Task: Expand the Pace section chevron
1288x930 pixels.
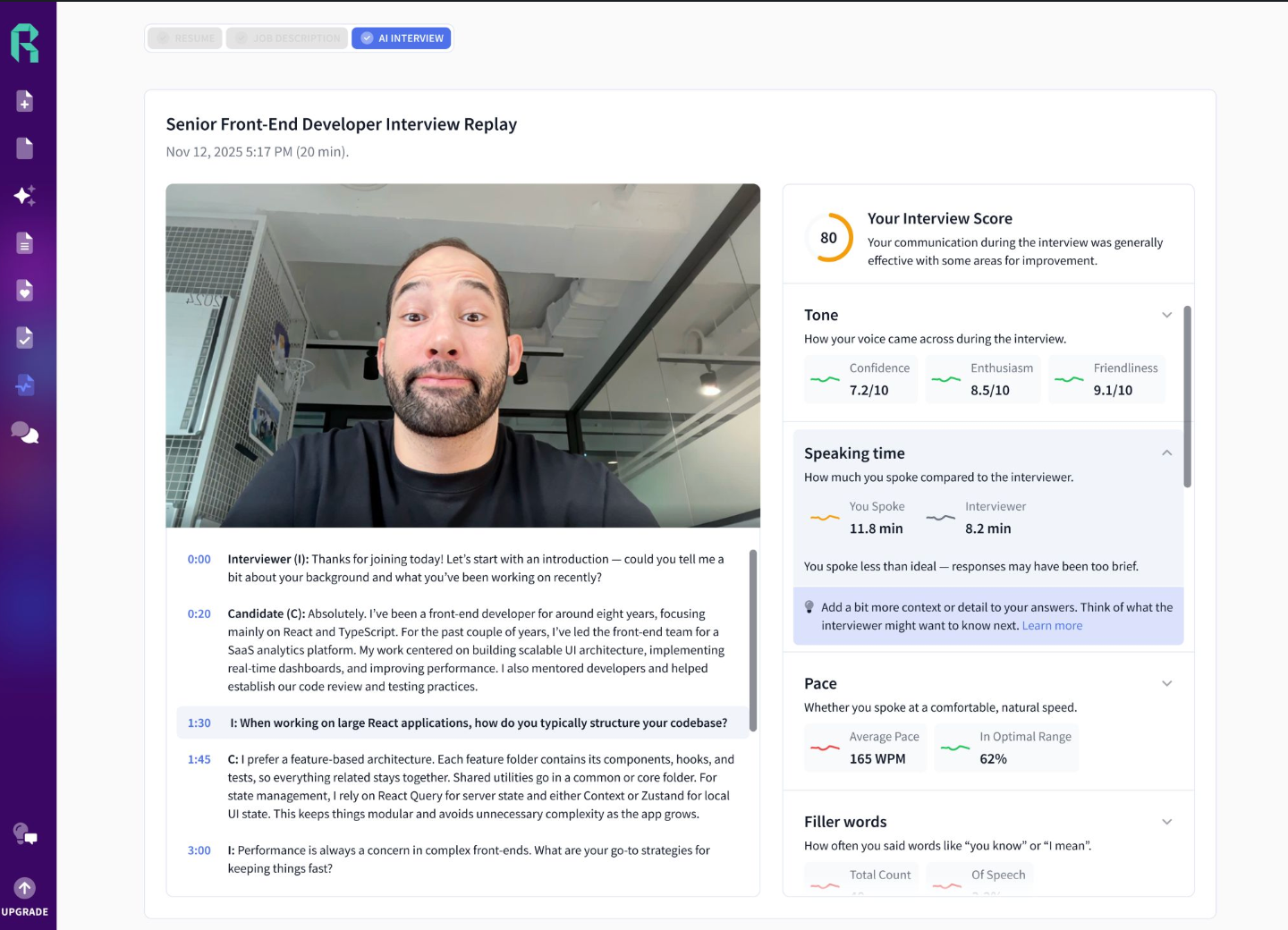Action: tap(1167, 683)
